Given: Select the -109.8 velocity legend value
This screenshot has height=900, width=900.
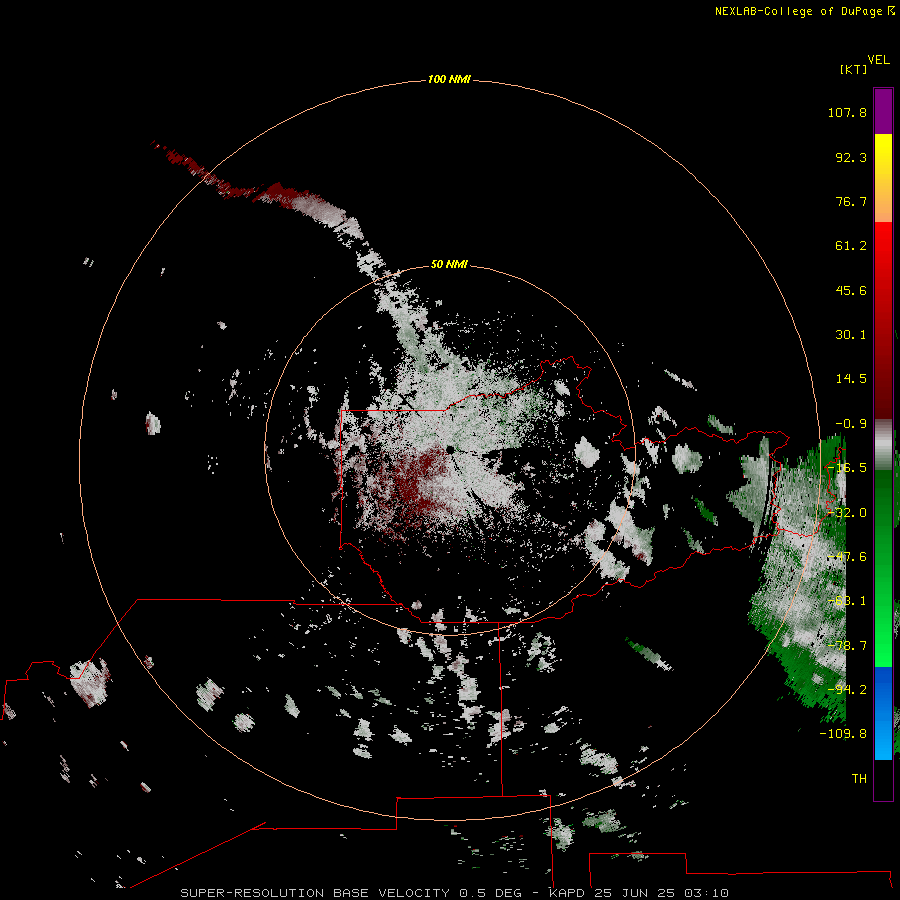Looking at the screenshot, I should 843,734.
